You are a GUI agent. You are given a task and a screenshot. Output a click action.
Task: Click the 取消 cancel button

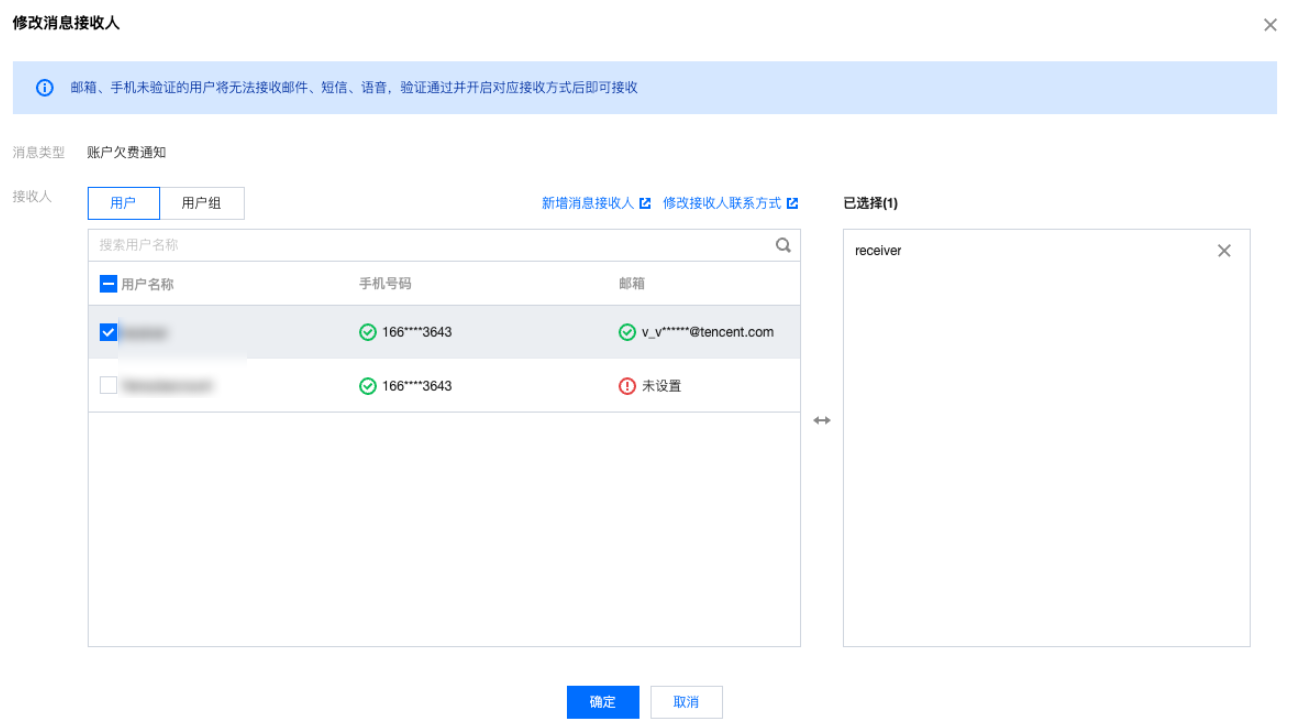pos(686,702)
